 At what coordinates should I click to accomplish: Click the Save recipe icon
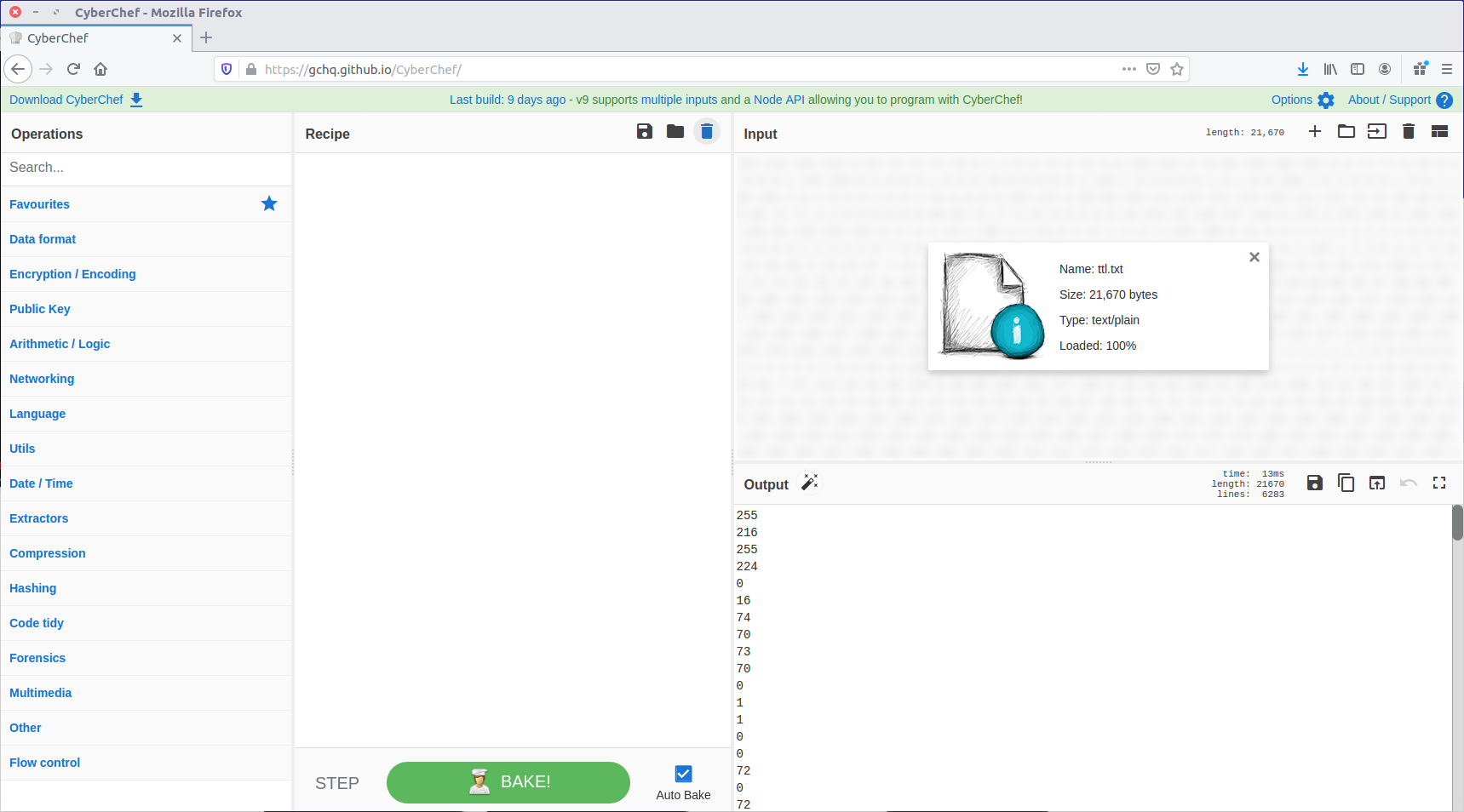(x=645, y=131)
